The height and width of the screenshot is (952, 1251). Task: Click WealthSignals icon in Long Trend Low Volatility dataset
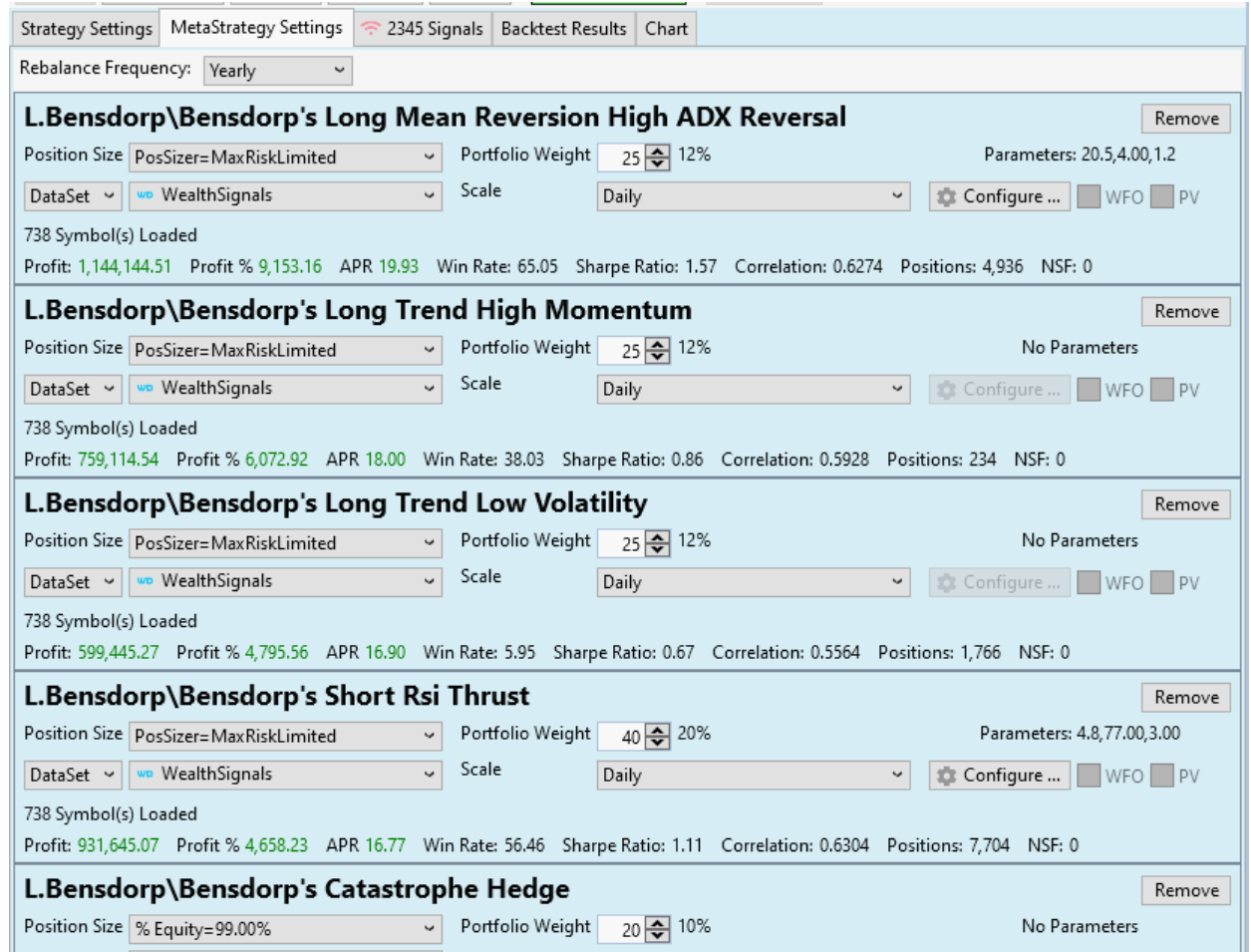click(x=146, y=581)
